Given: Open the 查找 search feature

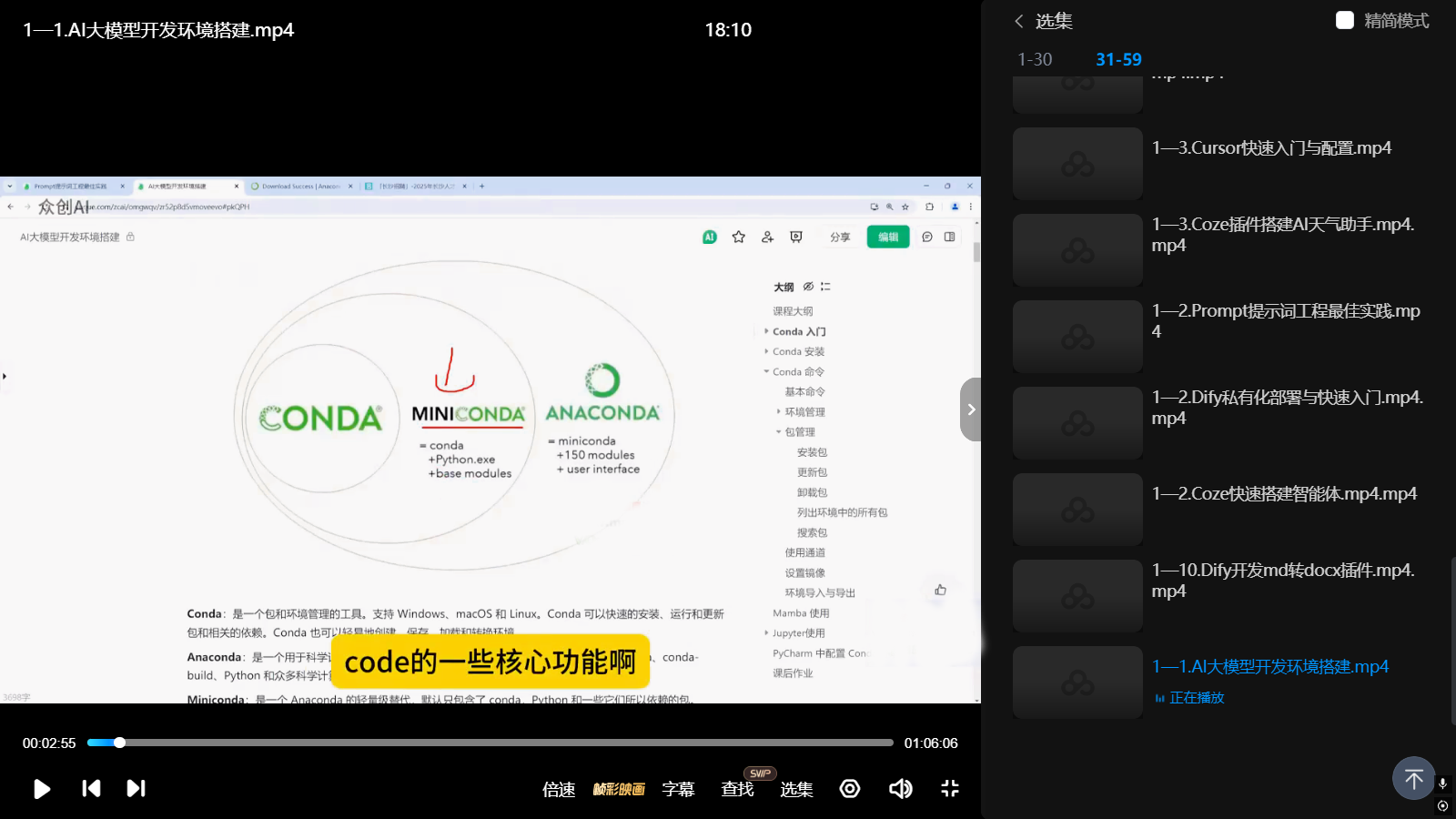Looking at the screenshot, I should (737, 790).
